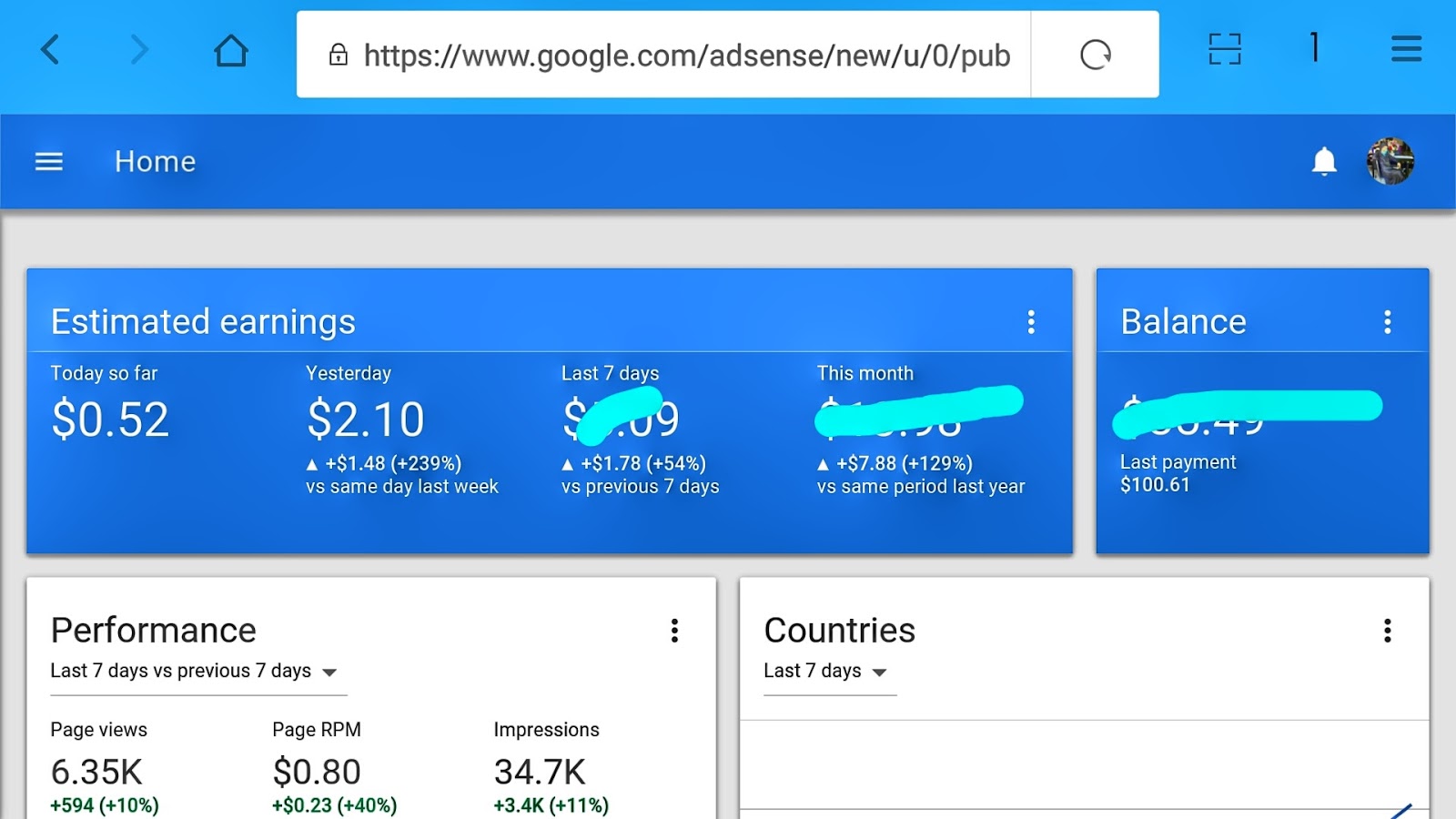This screenshot has height=819, width=1456.
Task: Click the +$1.78 (+54%) change text
Action: click(642, 463)
